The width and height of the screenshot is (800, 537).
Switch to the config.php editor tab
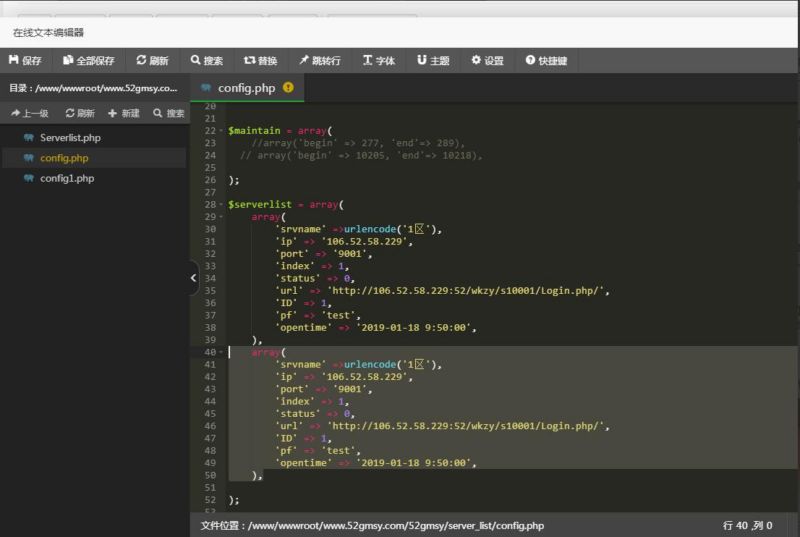click(x=246, y=88)
